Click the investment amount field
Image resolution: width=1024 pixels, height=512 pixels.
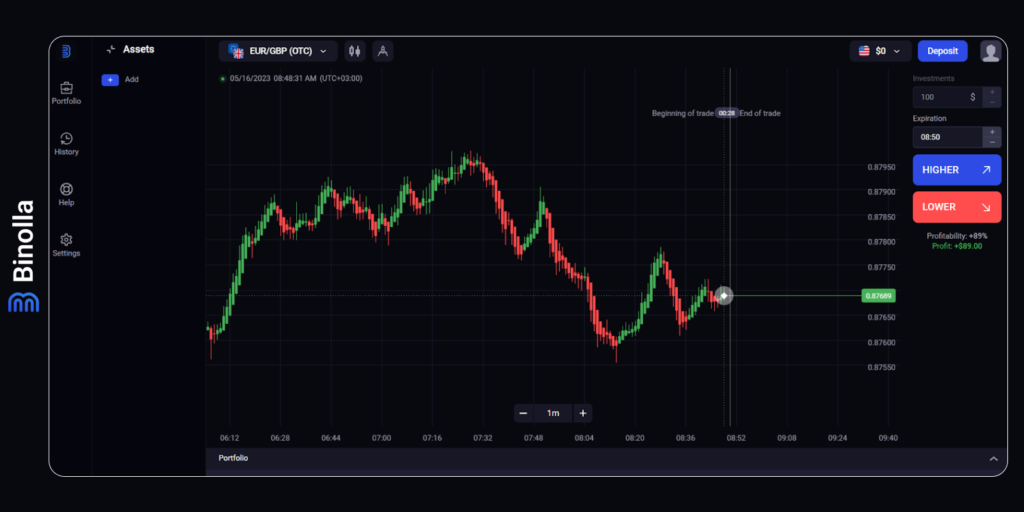click(x=947, y=97)
